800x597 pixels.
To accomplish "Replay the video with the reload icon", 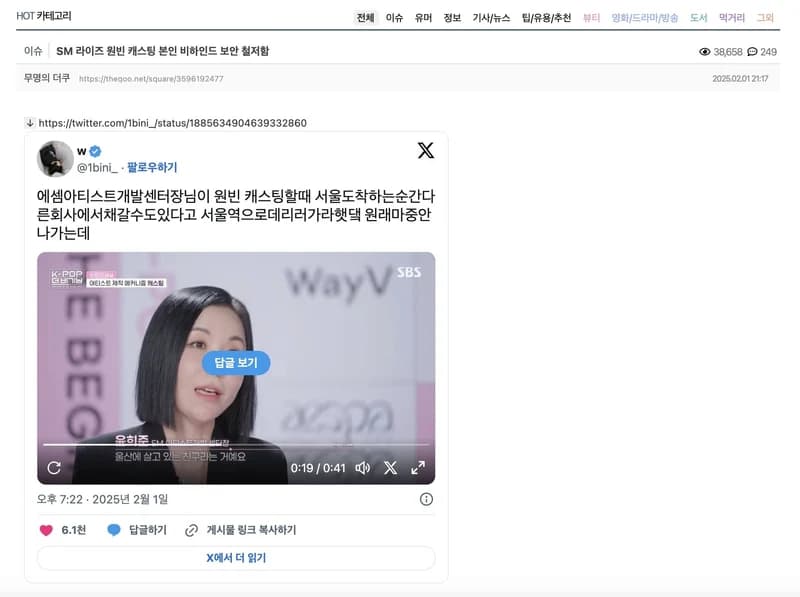I will pos(54,468).
